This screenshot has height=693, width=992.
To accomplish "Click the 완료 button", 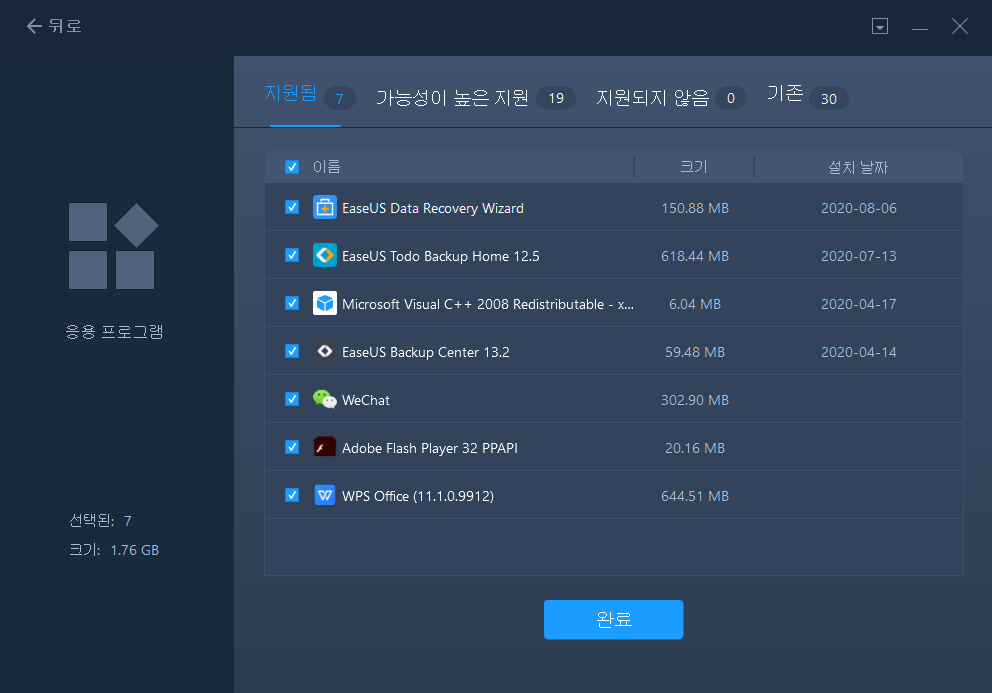I will point(613,619).
